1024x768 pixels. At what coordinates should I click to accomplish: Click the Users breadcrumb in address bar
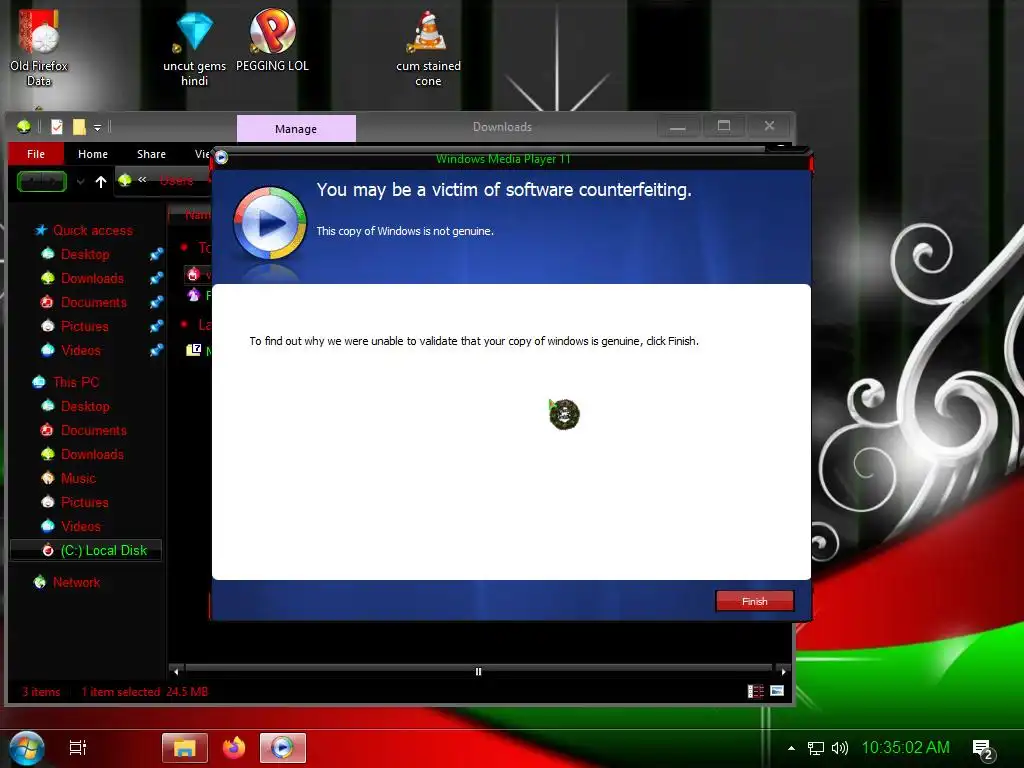[176, 181]
